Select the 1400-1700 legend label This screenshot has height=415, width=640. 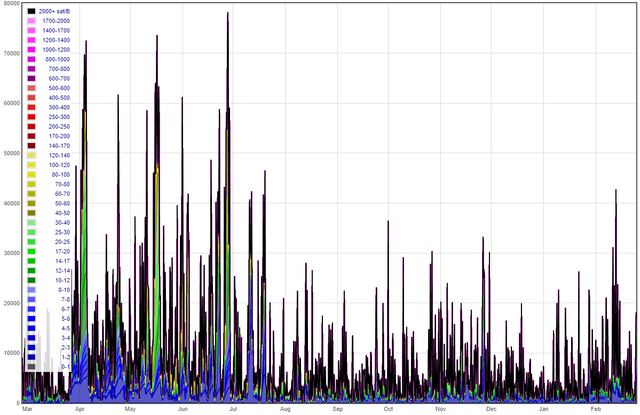click(x=56, y=31)
